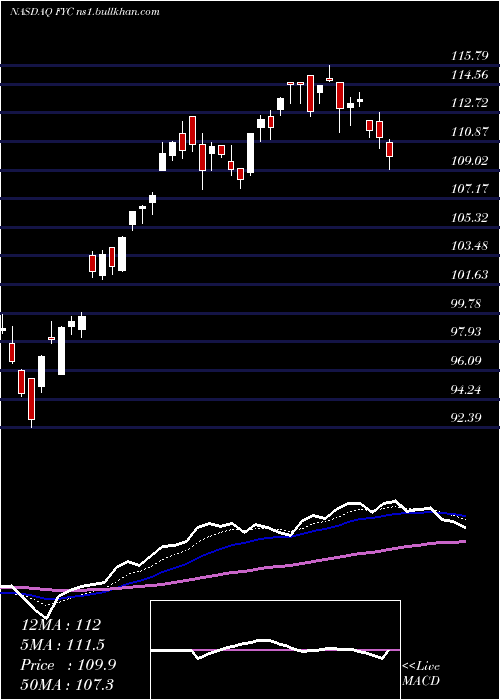Click the NASDAQ FYC ns1.bullkhan.com title

(85, 12)
